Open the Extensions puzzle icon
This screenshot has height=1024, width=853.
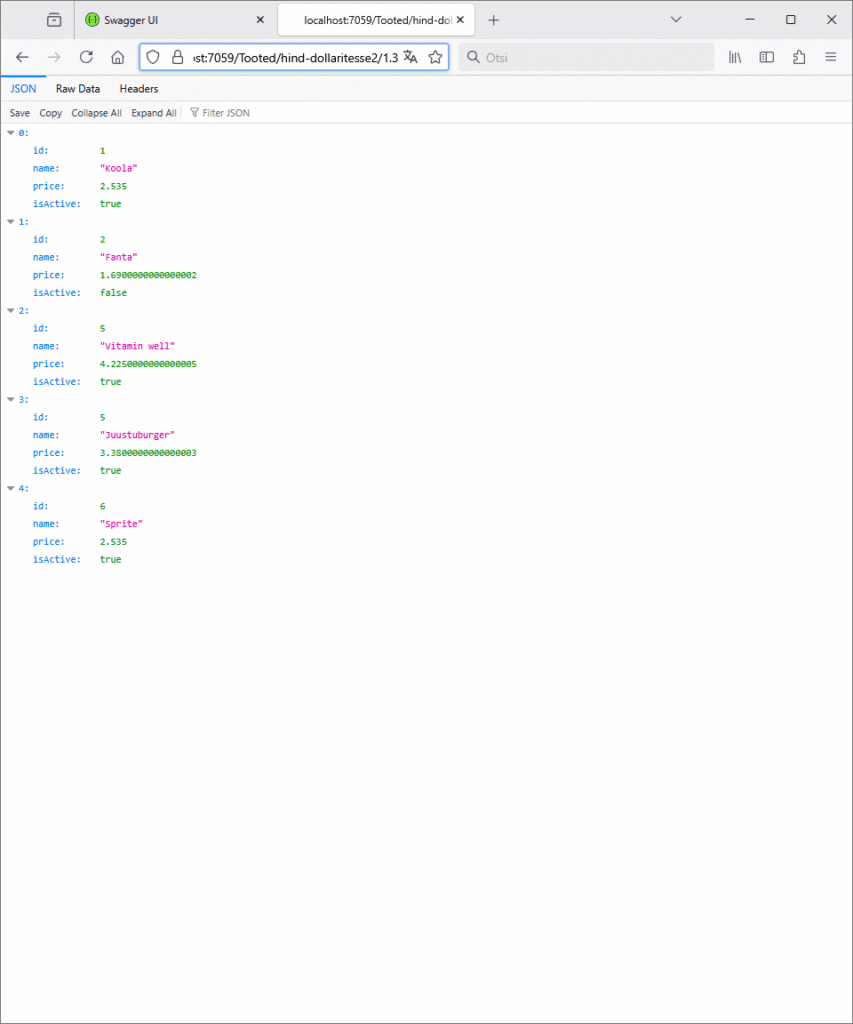tap(799, 57)
